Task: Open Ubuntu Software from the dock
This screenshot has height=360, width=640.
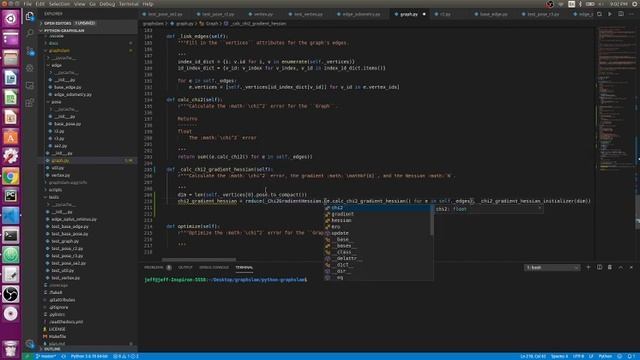Action: tap(11, 137)
